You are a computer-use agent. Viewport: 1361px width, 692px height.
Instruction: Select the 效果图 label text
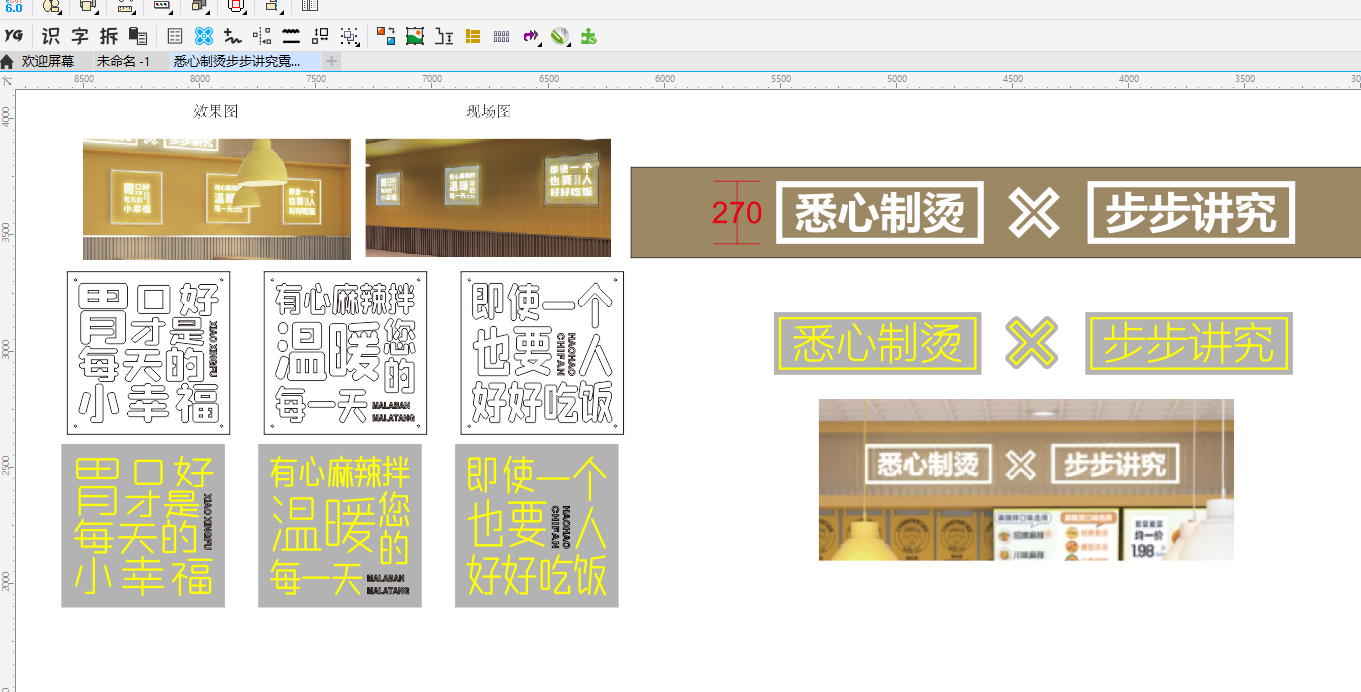point(216,111)
